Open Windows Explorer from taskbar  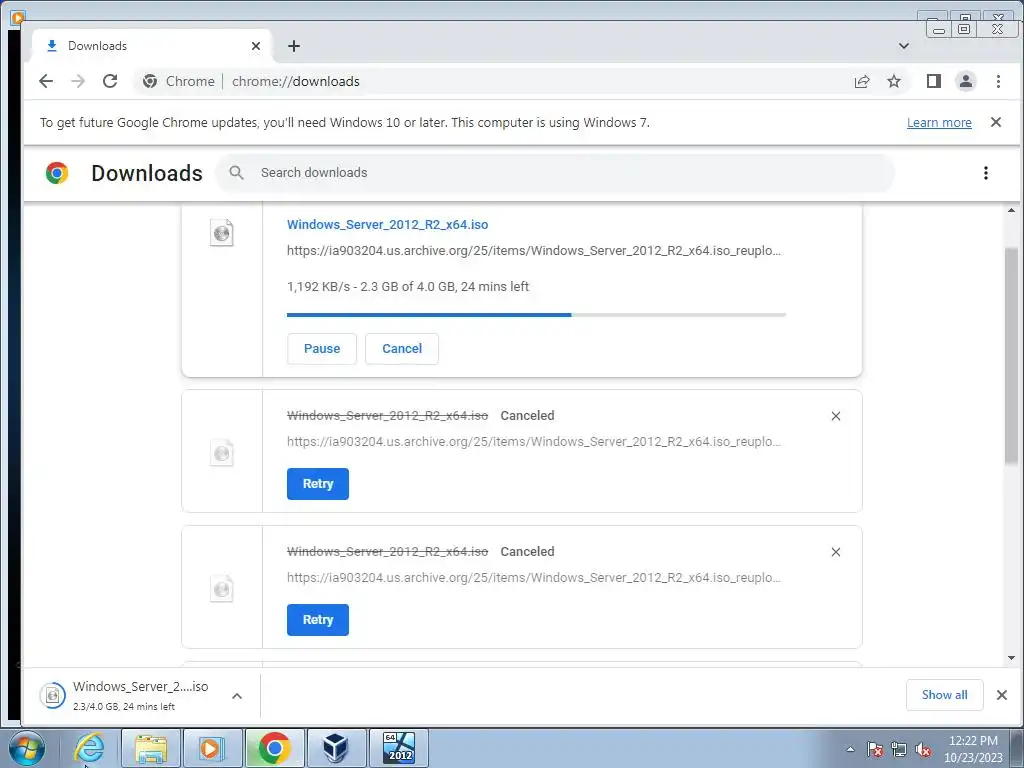(151, 748)
